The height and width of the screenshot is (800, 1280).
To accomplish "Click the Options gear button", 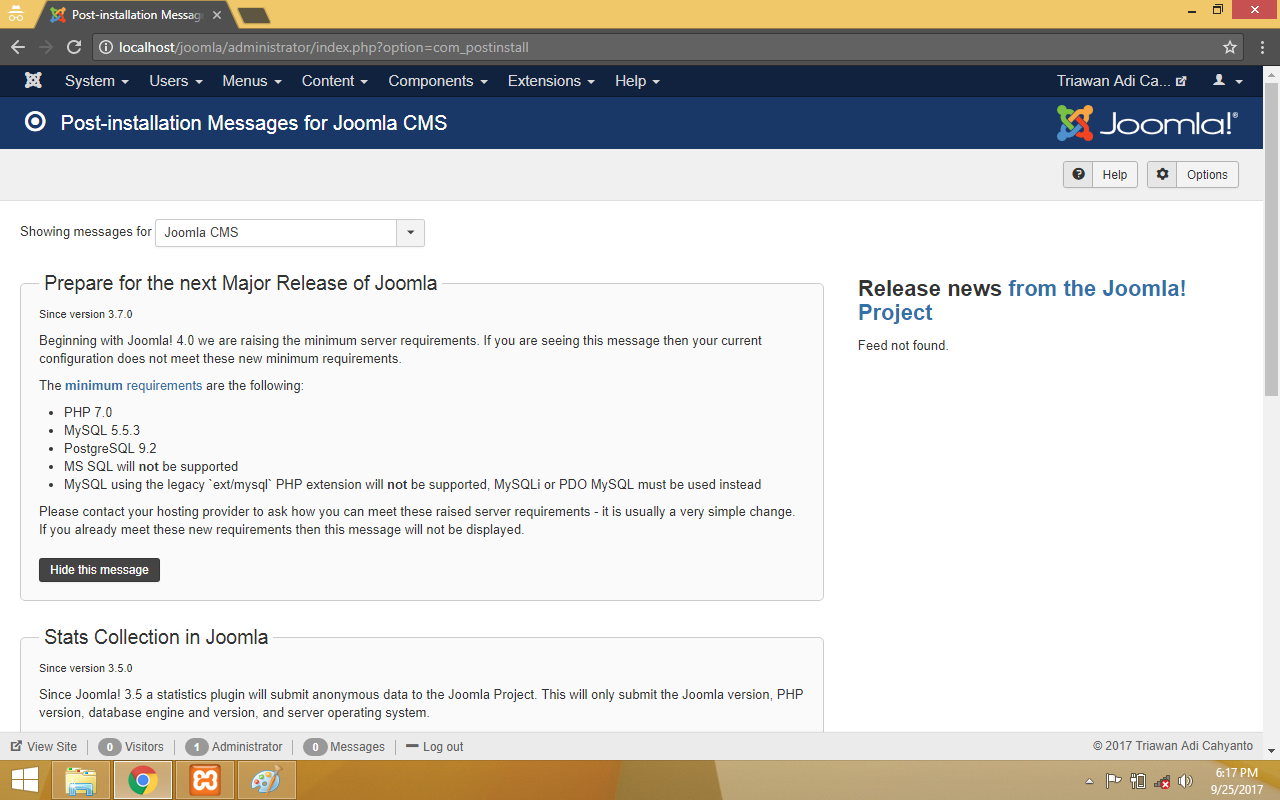I will [x=1193, y=174].
